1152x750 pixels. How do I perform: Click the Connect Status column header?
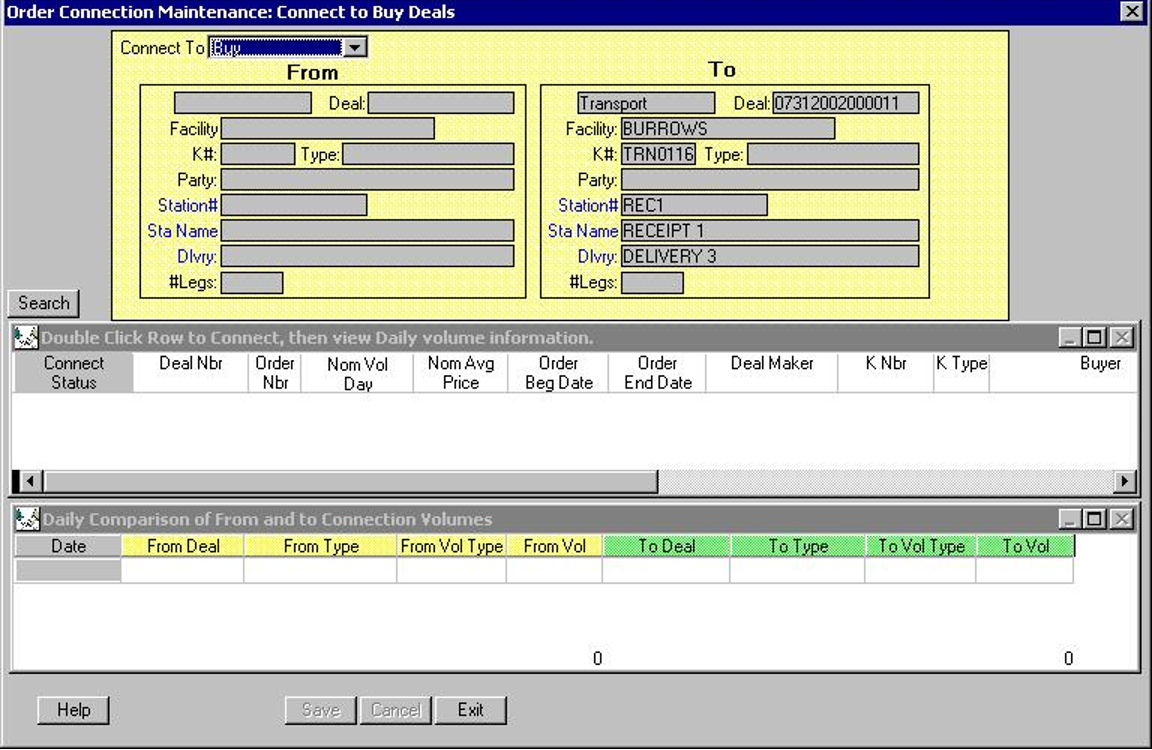[73, 372]
